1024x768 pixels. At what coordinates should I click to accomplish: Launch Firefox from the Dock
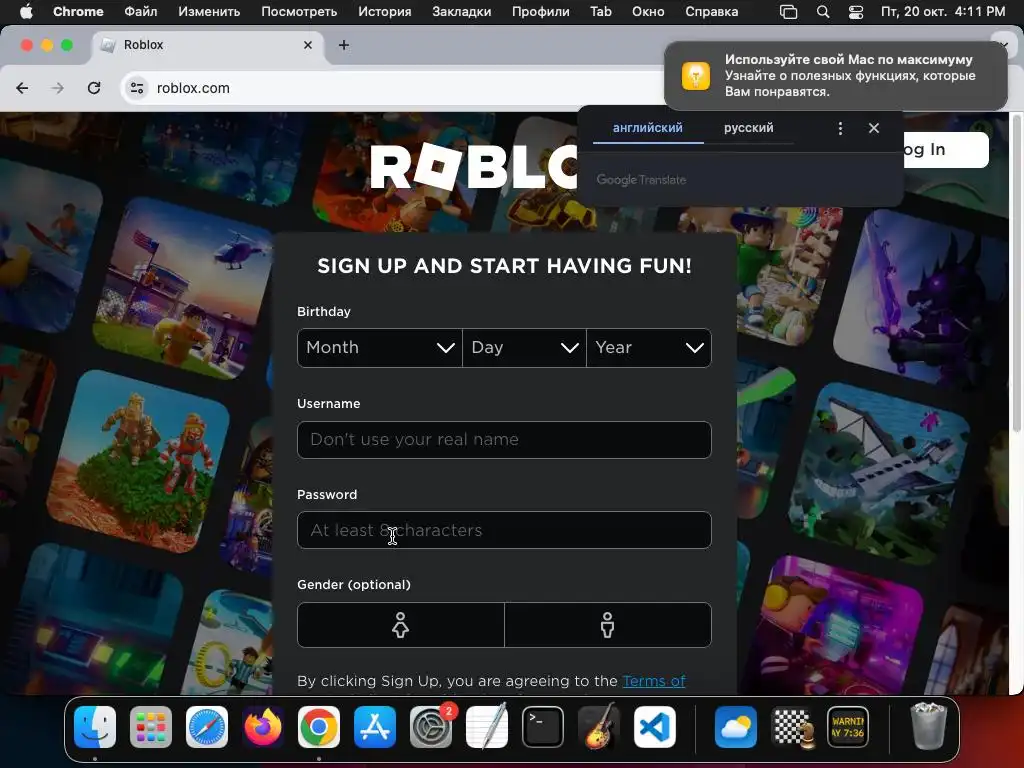tap(263, 727)
